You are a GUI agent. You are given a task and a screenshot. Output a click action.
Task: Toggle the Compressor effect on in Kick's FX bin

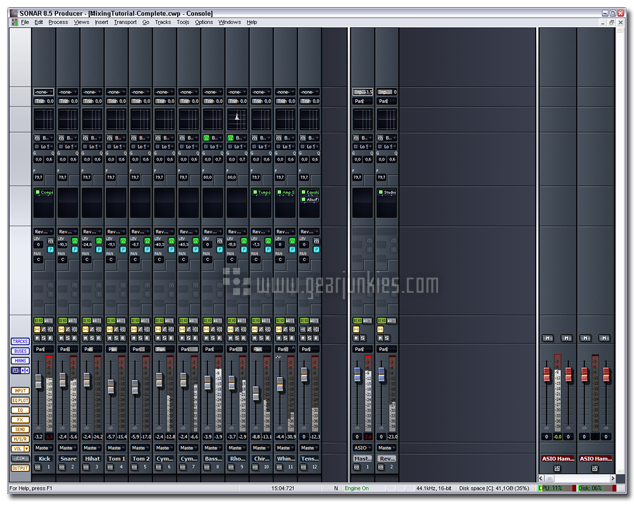(x=37, y=192)
